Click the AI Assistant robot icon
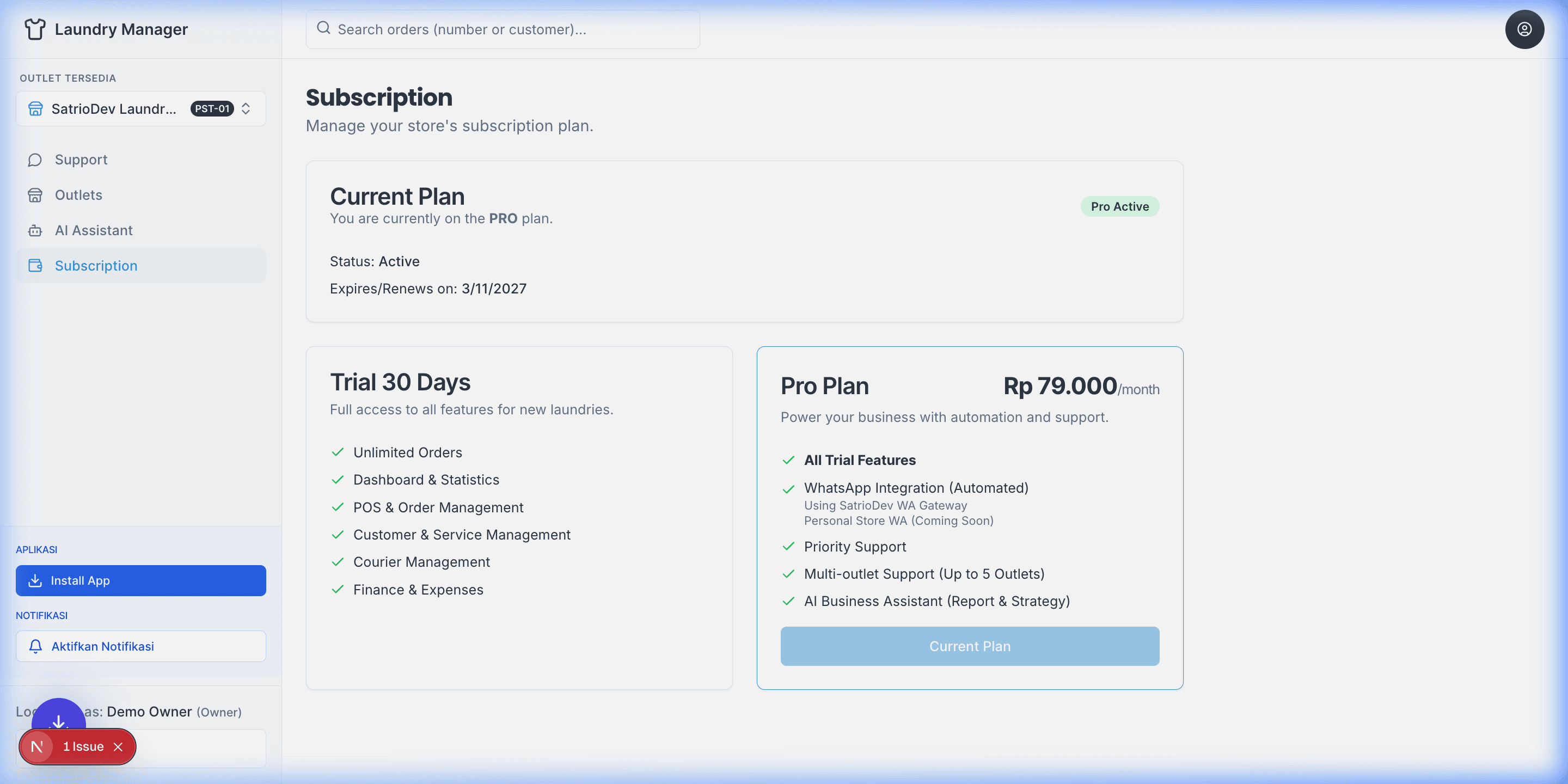Screen dimensions: 1568x784 pyautogui.click(x=35, y=231)
